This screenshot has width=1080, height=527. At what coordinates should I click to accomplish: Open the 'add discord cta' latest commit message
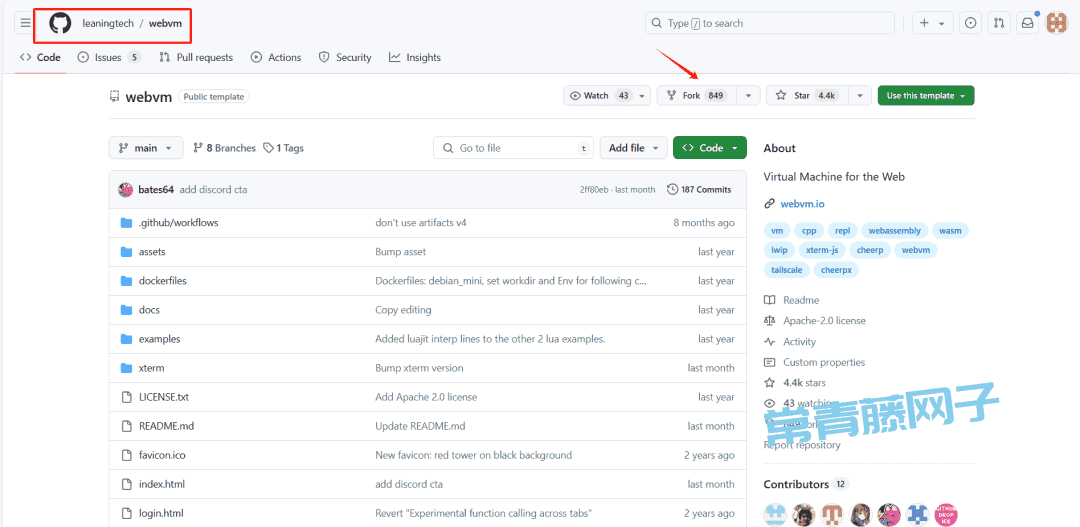pos(214,189)
